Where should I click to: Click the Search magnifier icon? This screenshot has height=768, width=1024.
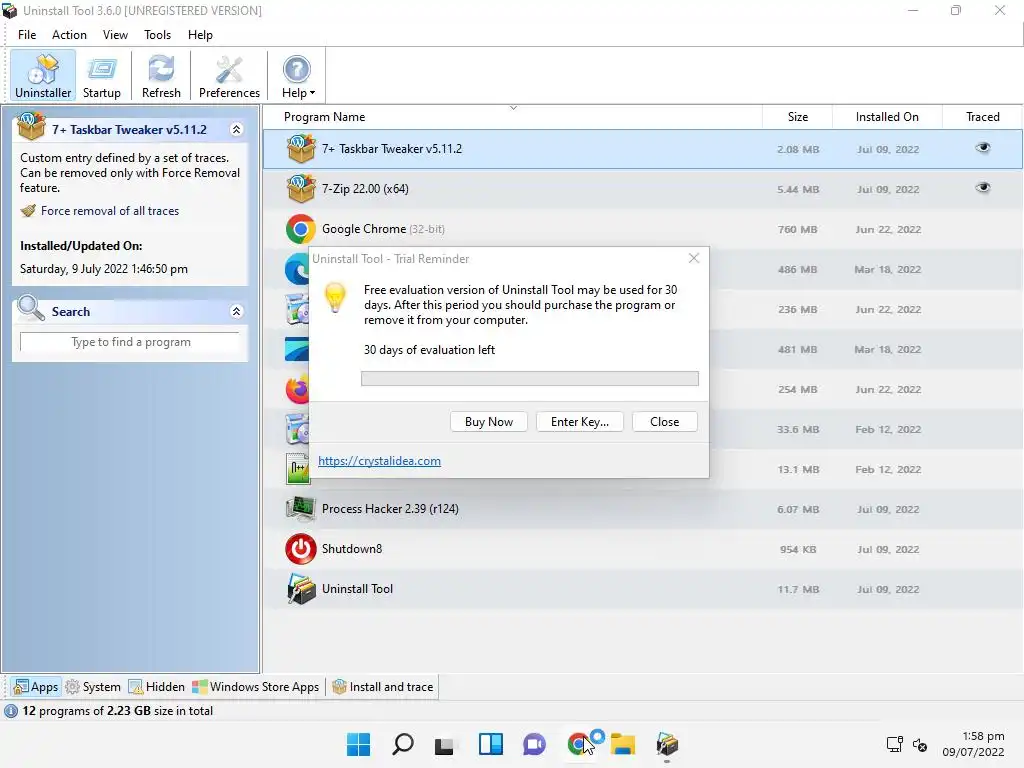point(31,308)
